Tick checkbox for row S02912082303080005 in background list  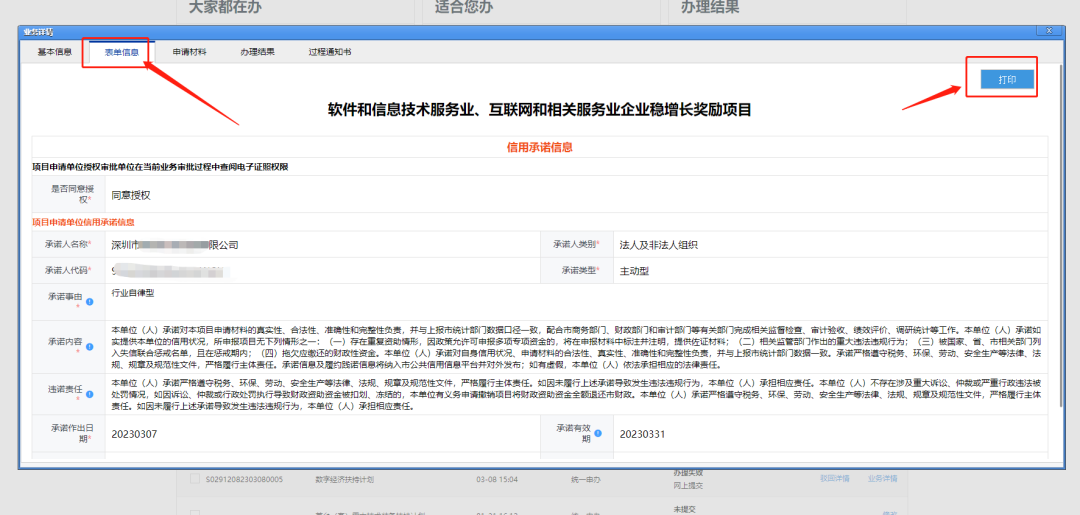click(194, 479)
